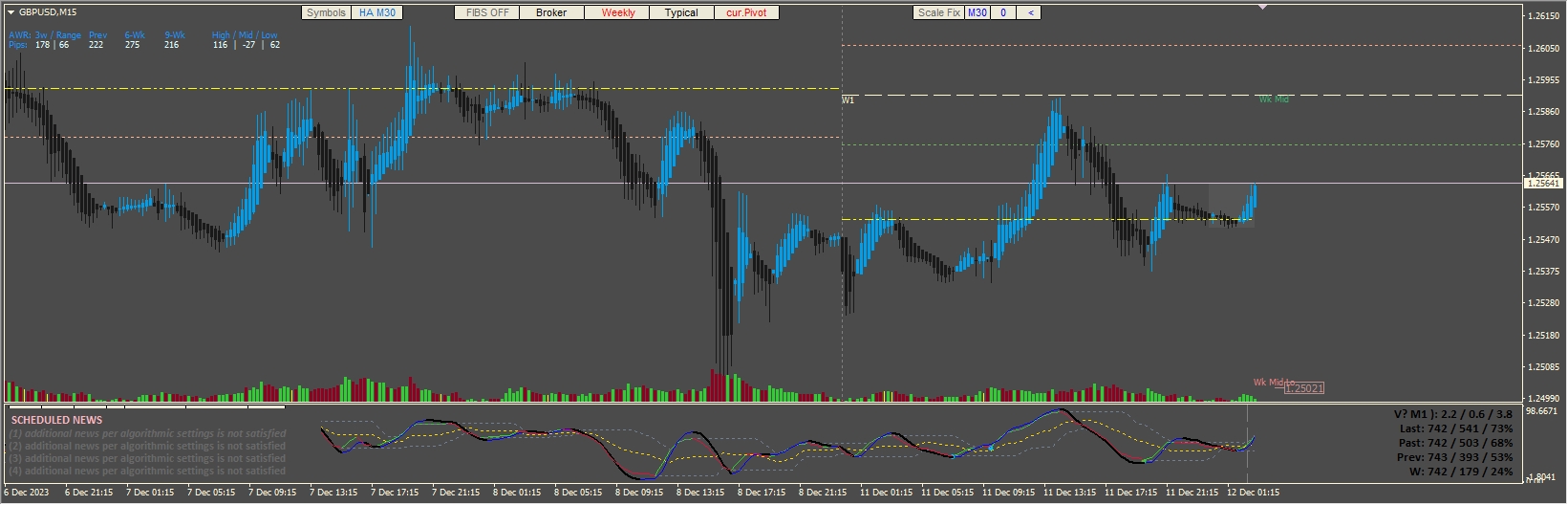Viewport: 1568px width, 505px height.
Task: Click the SCHEDULED NEWS heading
Action: coord(56,420)
